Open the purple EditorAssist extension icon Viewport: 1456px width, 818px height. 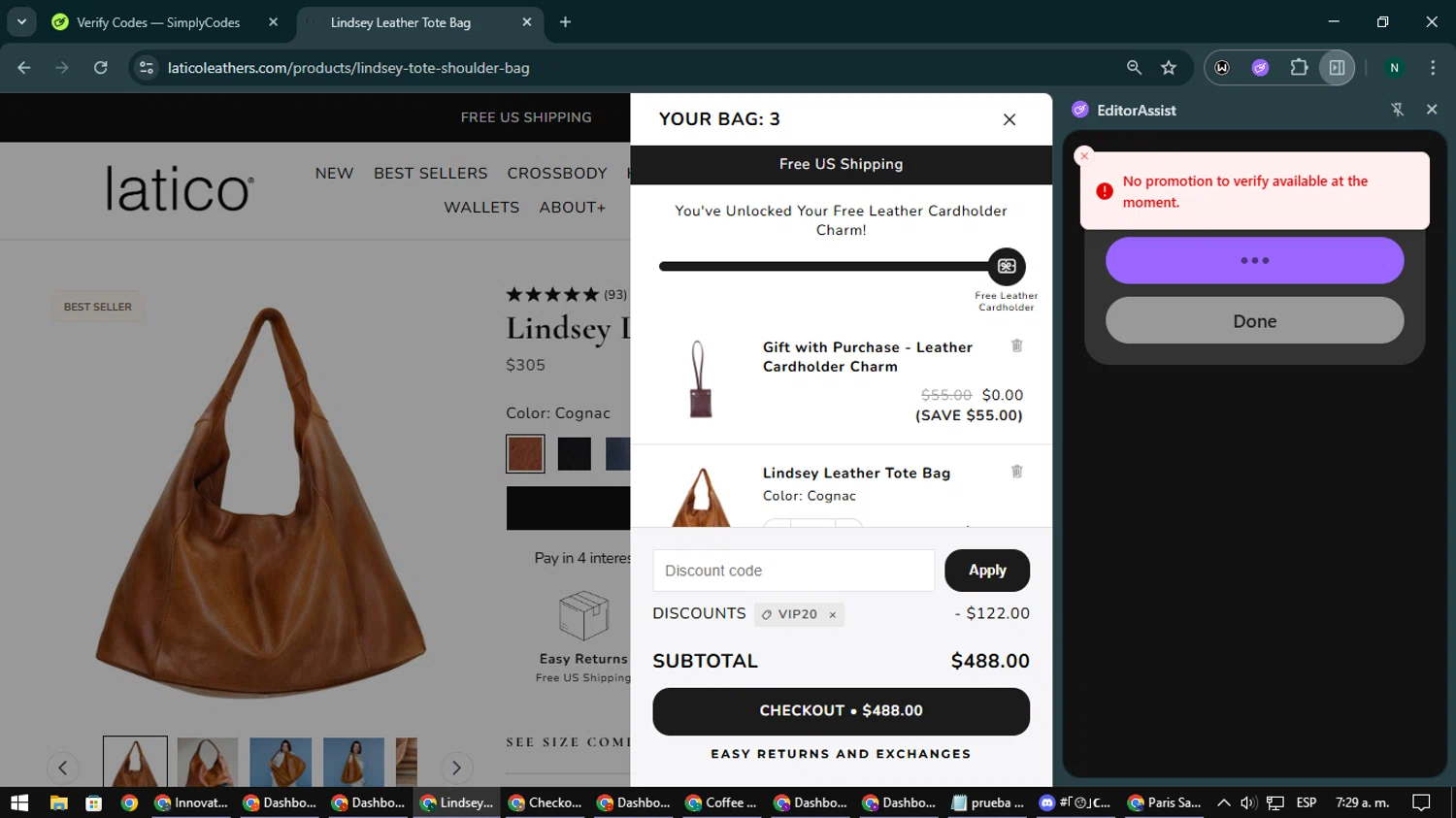(x=1260, y=68)
